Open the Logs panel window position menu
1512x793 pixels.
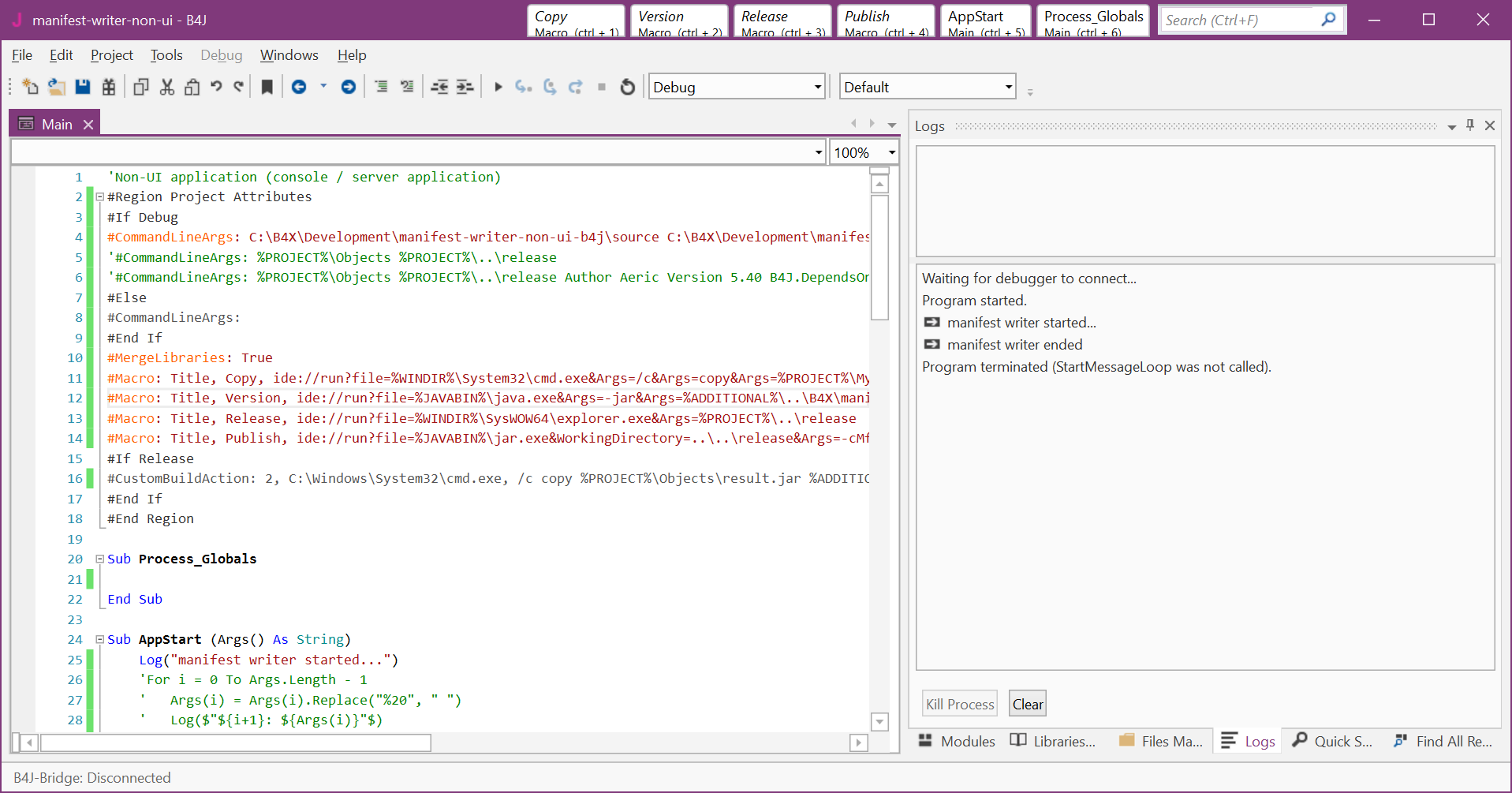(1452, 126)
